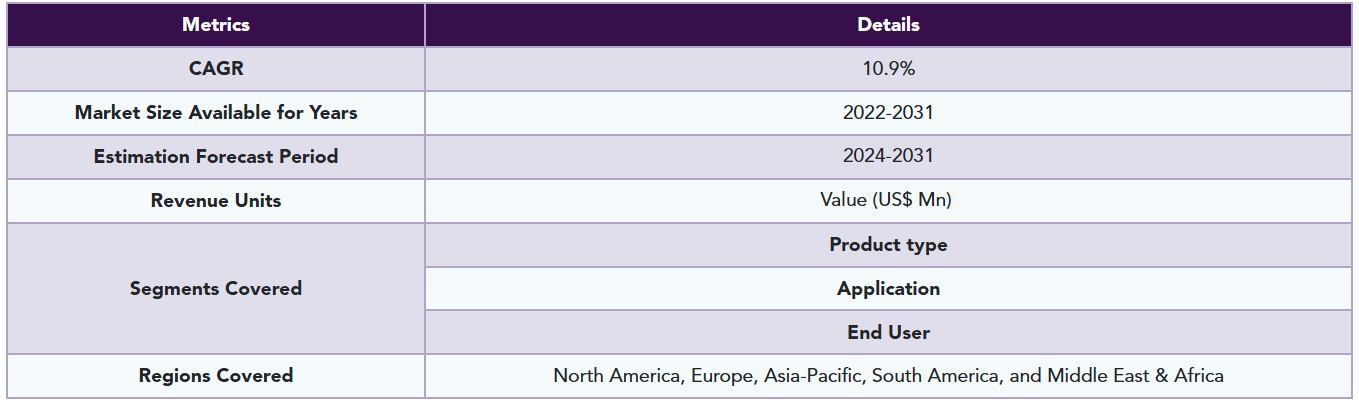Select the Segments Covered label

(x=216, y=289)
